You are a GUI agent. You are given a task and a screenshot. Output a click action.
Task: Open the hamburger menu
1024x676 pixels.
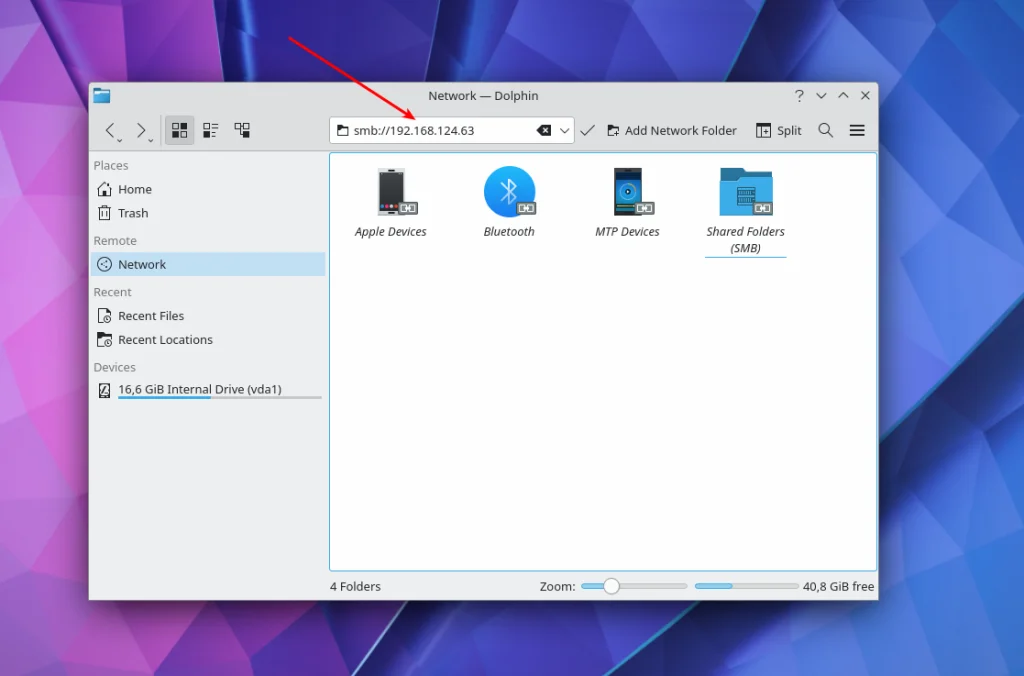coord(857,130)
